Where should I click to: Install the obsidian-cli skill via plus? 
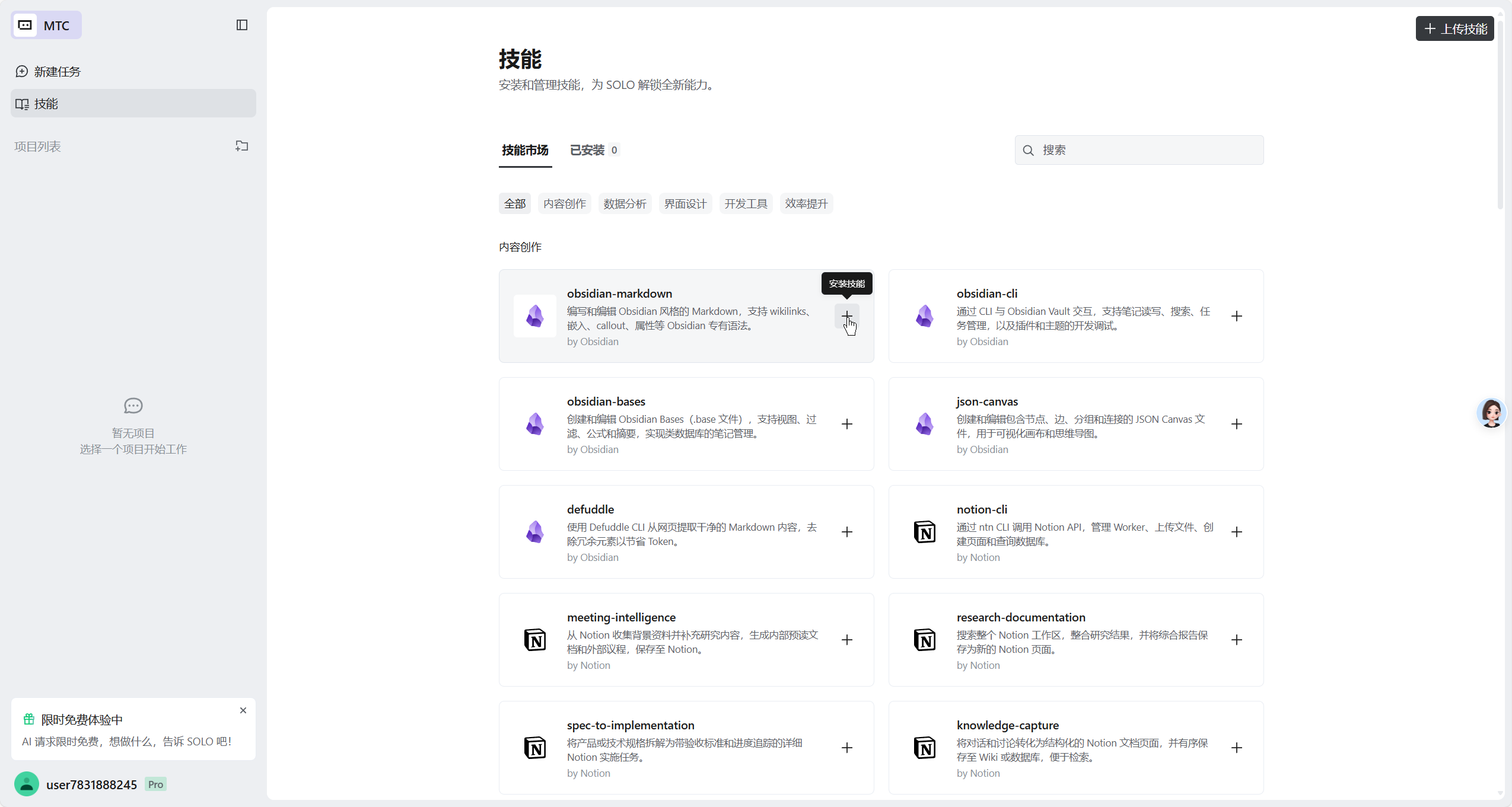[1236, 316]
